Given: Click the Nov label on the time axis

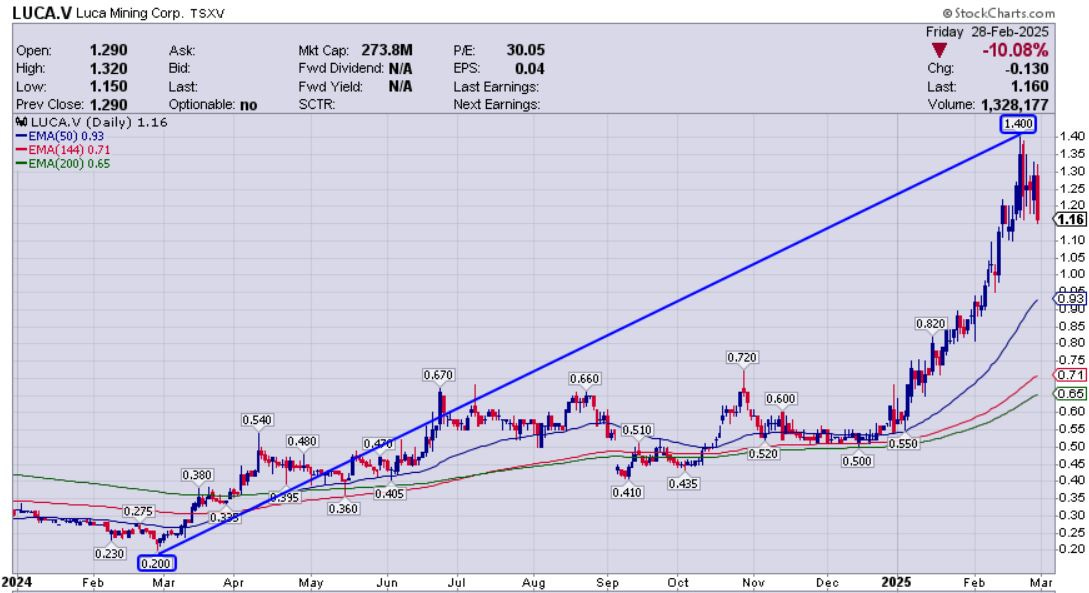Looking at the screenshot, I should [x=754, y=583].
